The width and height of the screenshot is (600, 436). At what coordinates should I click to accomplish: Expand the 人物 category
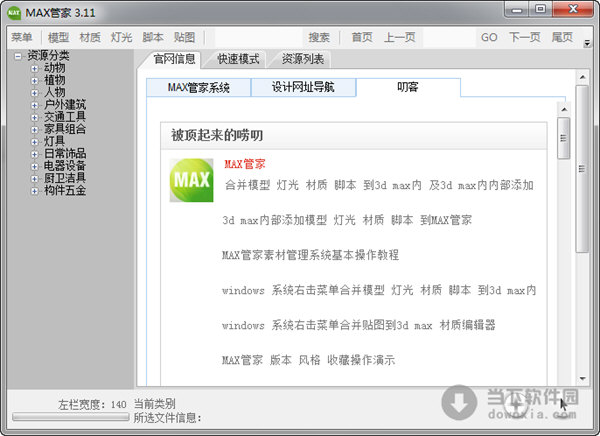(34, 93)
